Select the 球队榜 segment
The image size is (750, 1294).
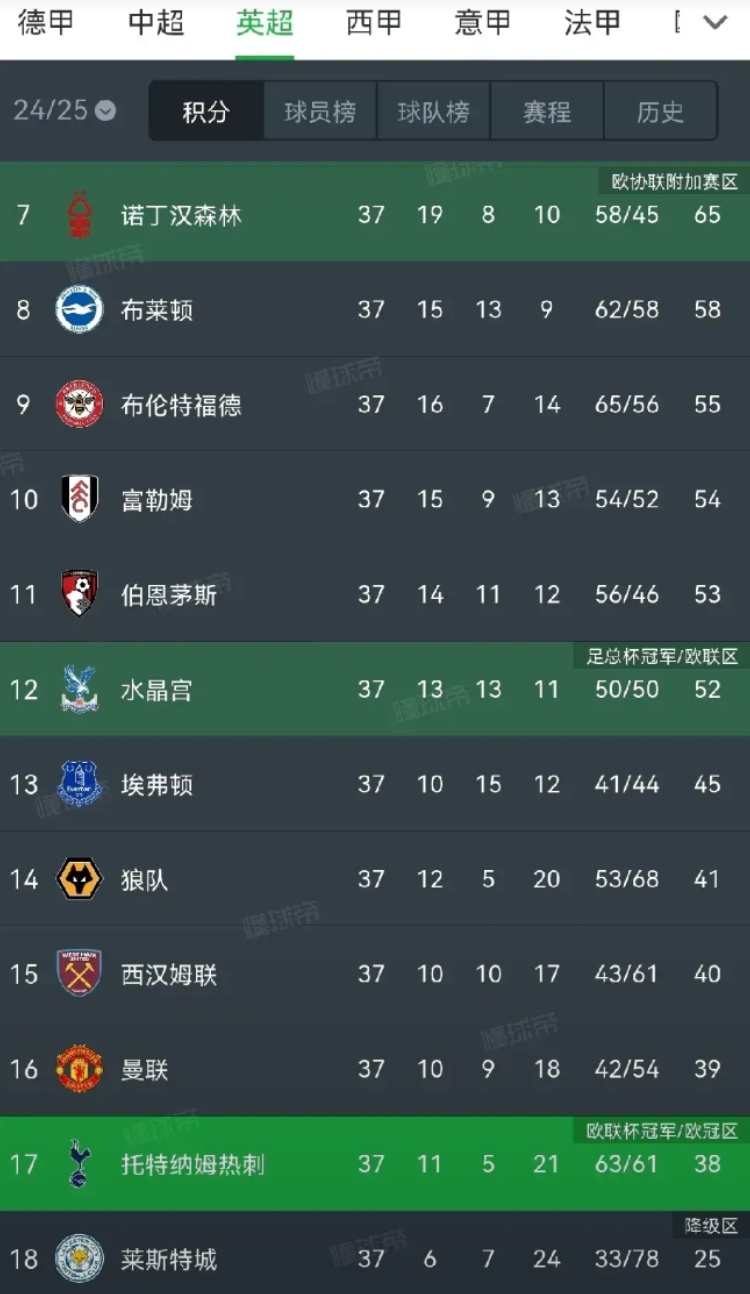click(x=433, y=111)
